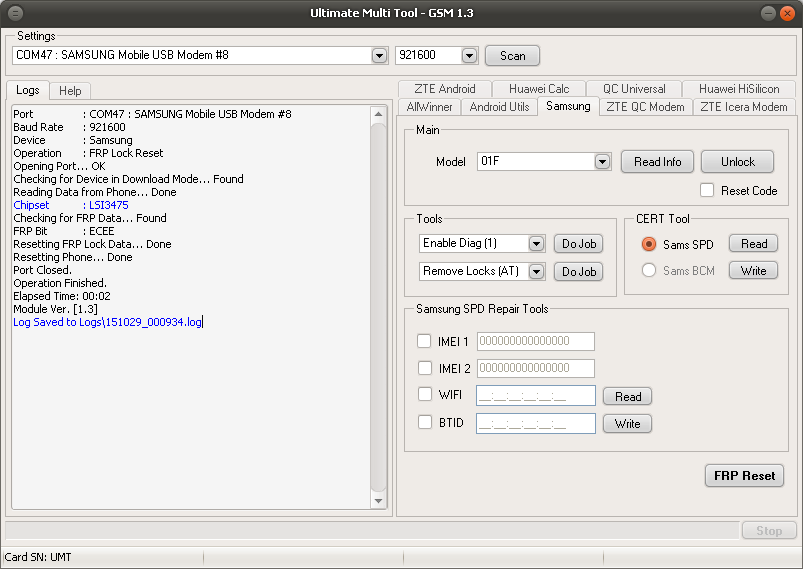Click the log panel scrollbar track
This screenshot has width=803, height=569.
click(378, 307)
